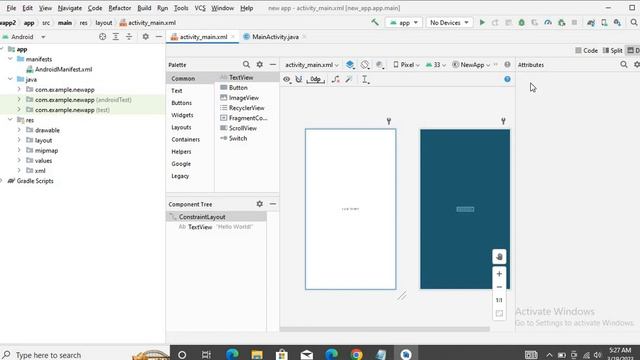Screen dimensions: 640x360
Task: Click blue help icon in design toolbar
Action: [507, 79]
